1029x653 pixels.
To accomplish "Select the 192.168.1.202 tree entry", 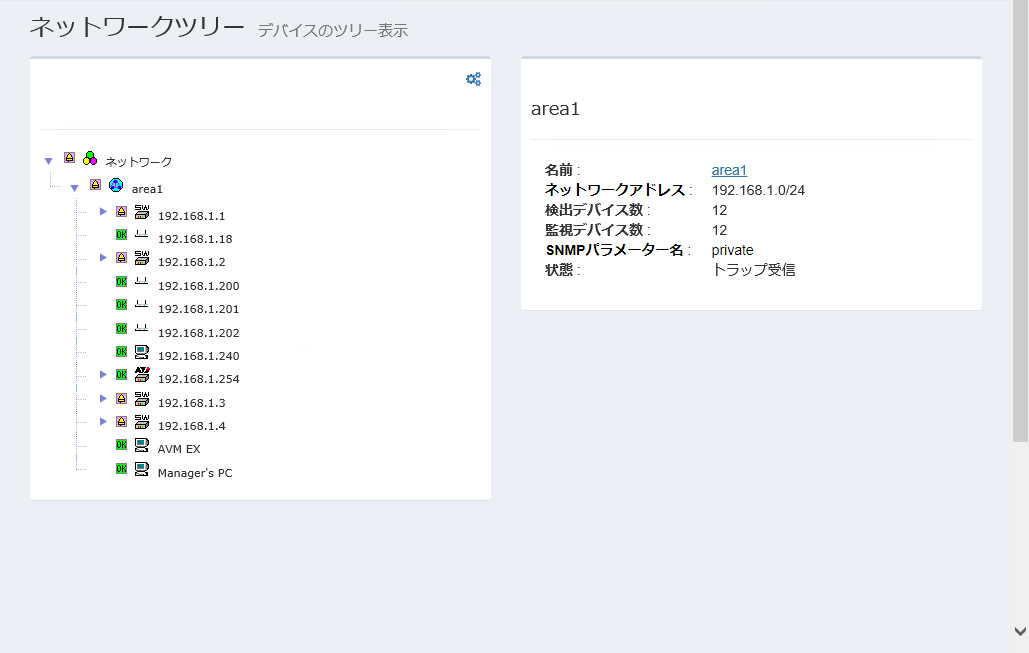I will coord(198,333).
